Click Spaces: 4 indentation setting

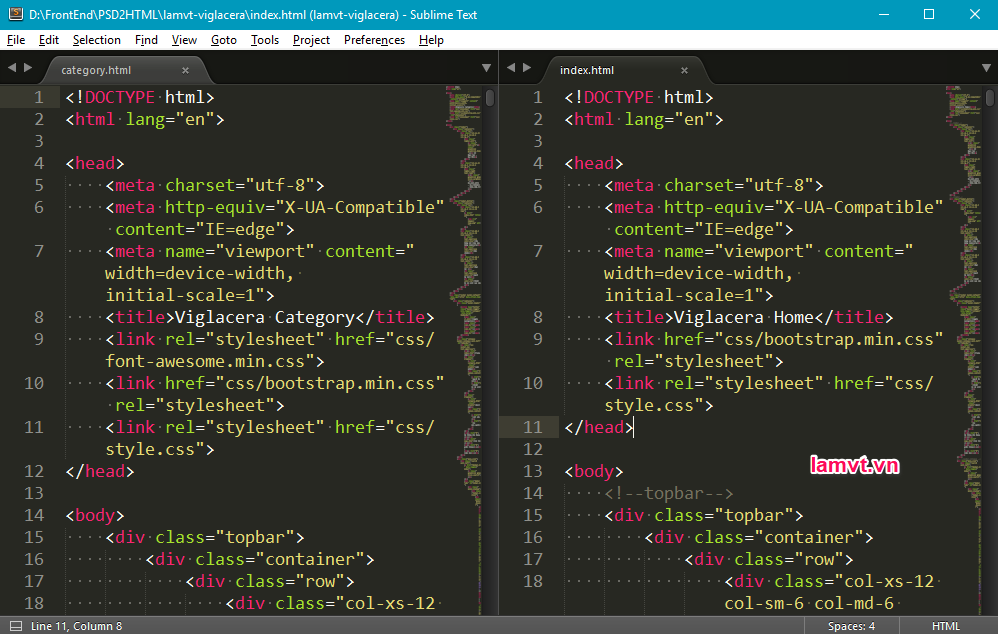(x=851, y=626)
